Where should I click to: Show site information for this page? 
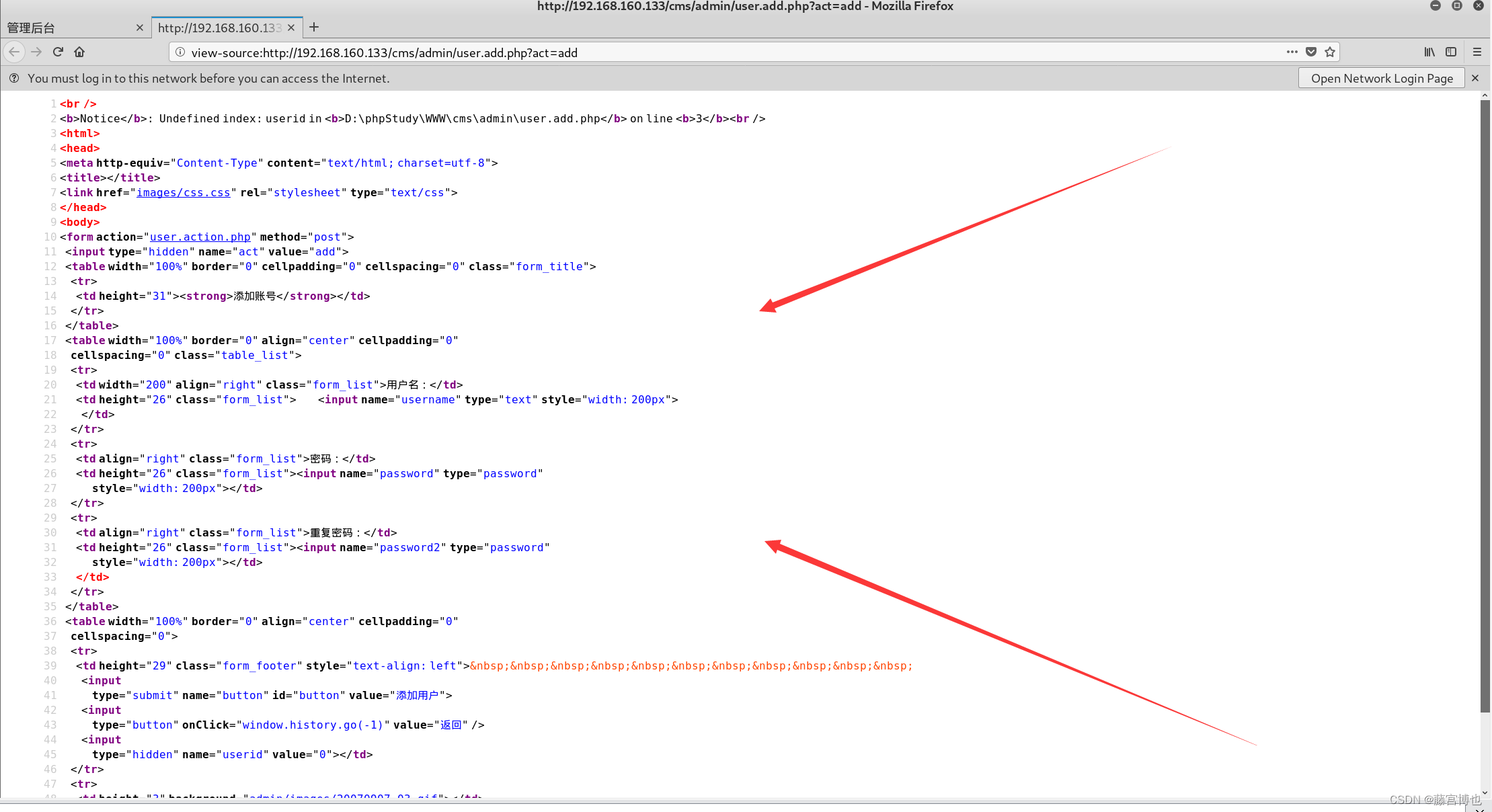coord(180,52)
